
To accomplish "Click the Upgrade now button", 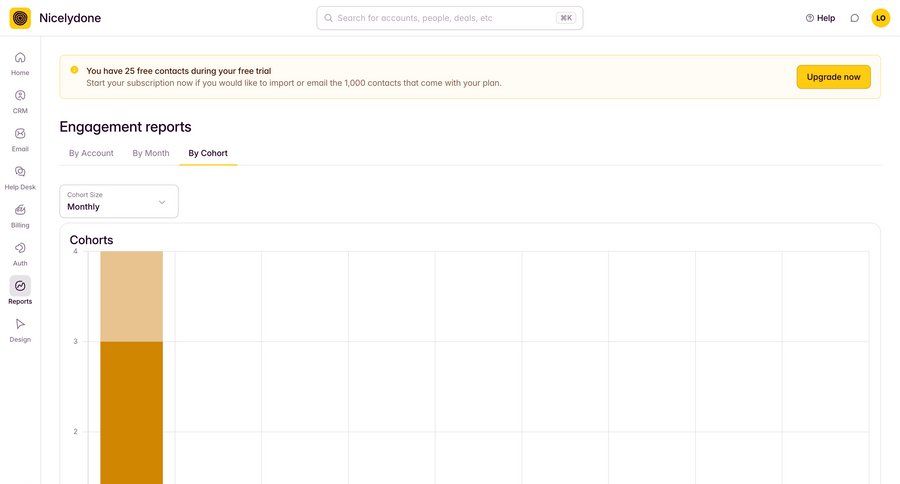I will click(x=833, y=77).
